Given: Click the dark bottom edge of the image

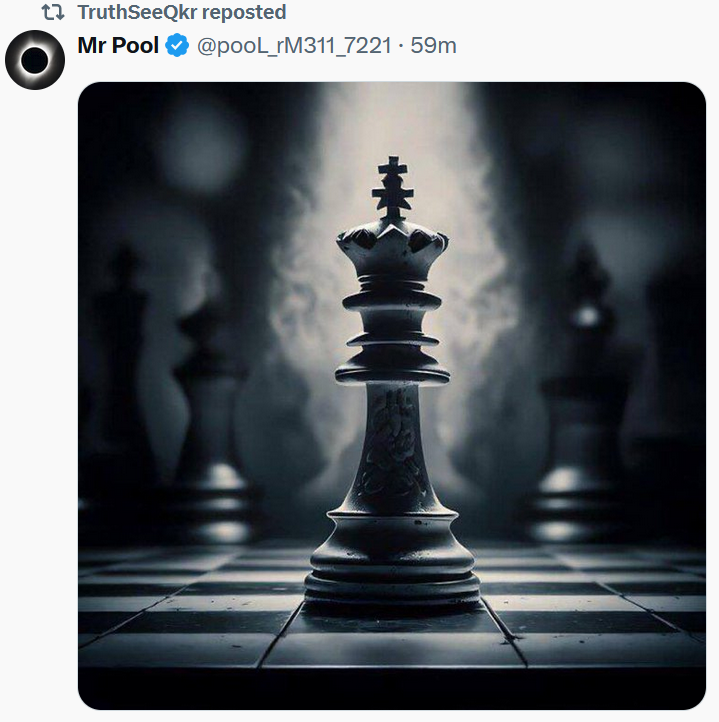Looking at the screenshot, I should tap(392, 692).
